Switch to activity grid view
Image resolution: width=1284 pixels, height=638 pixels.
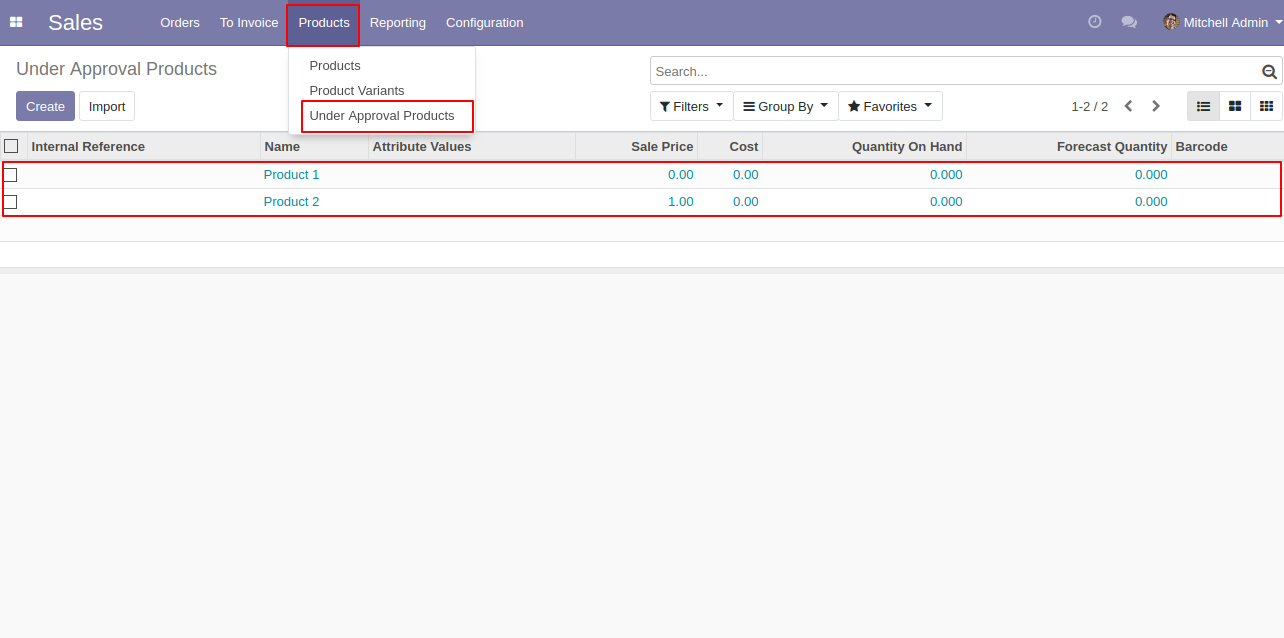pyautogui.click(x=1266, y=106)
